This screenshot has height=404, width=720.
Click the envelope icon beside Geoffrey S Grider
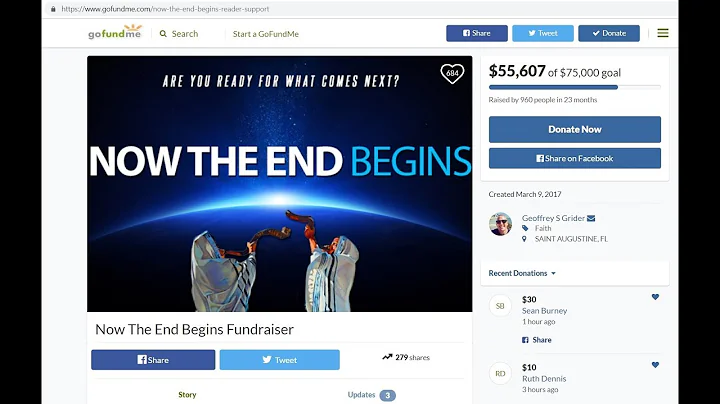tap(591, 219)
